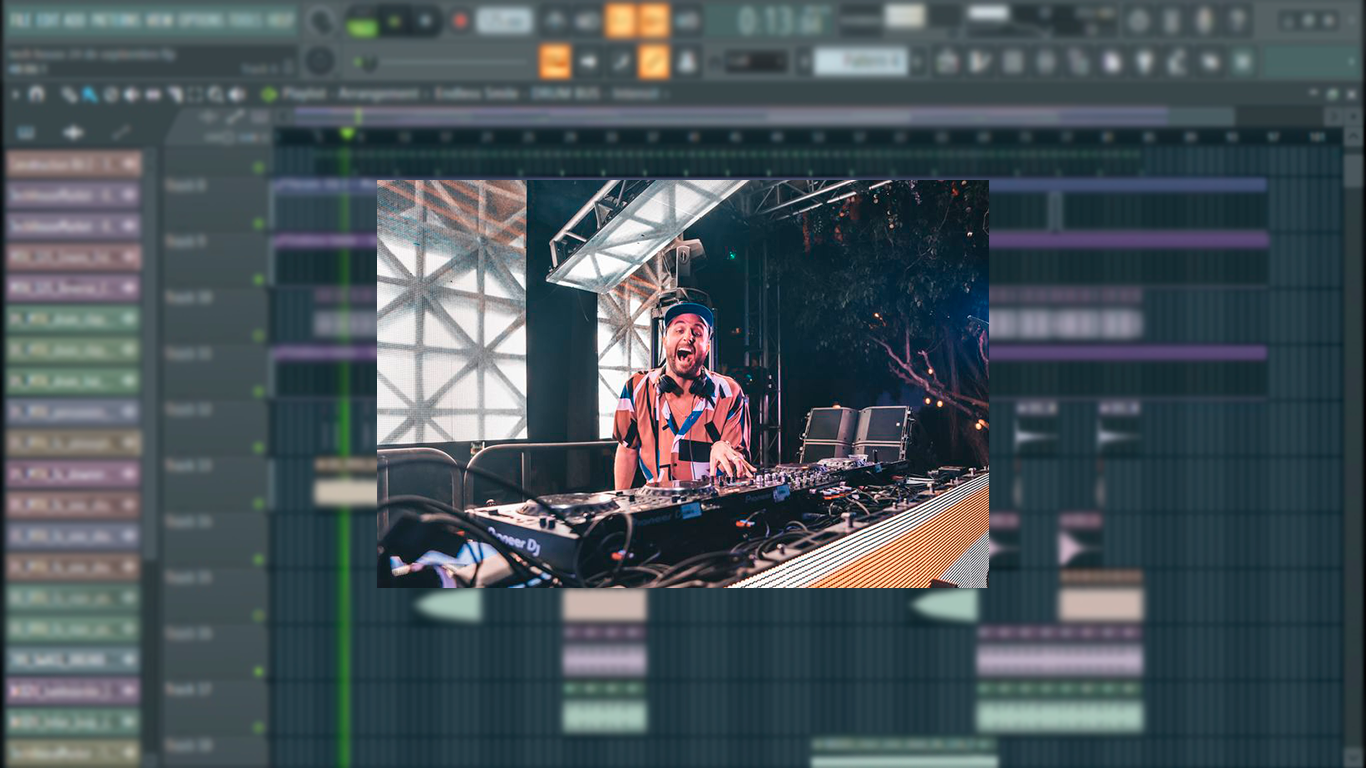Mute Track 12 with its green light
Image resolution: width=1366 pixels, height=768 pixels.
pyautogui.click(x=259, y=448)
